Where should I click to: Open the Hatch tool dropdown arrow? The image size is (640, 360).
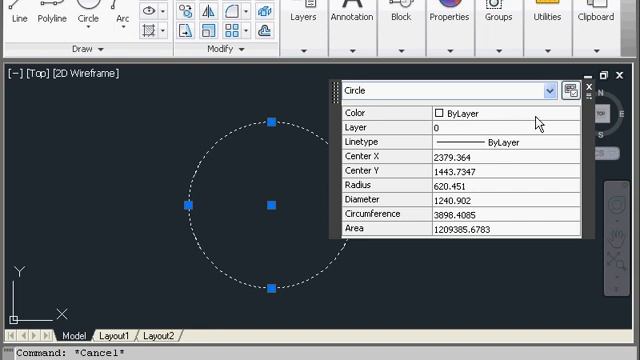click(162, 31)
